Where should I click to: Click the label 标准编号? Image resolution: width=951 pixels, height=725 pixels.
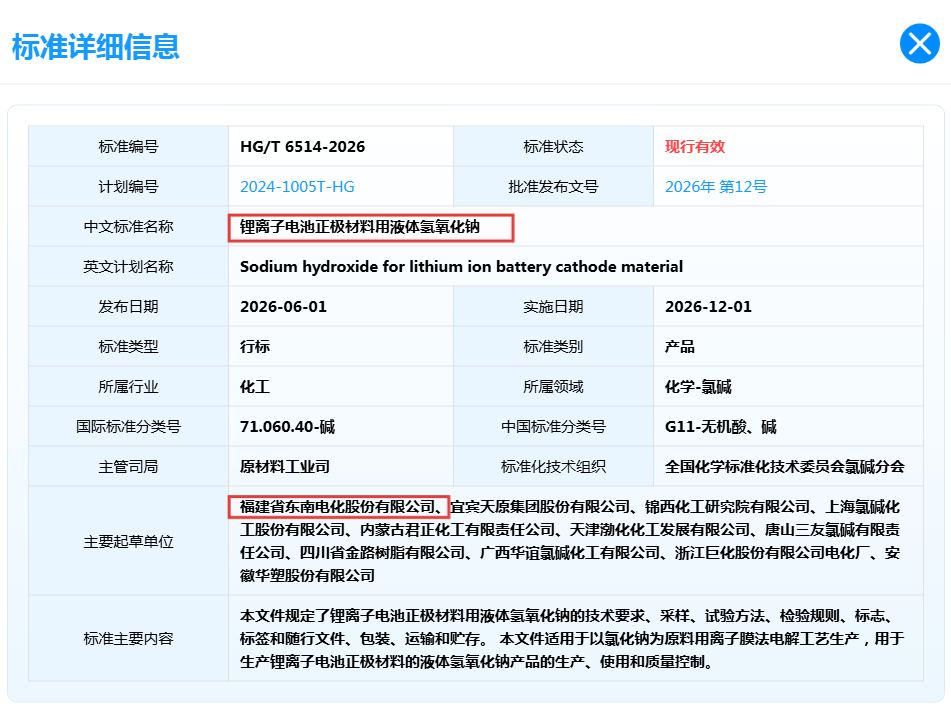129,147
